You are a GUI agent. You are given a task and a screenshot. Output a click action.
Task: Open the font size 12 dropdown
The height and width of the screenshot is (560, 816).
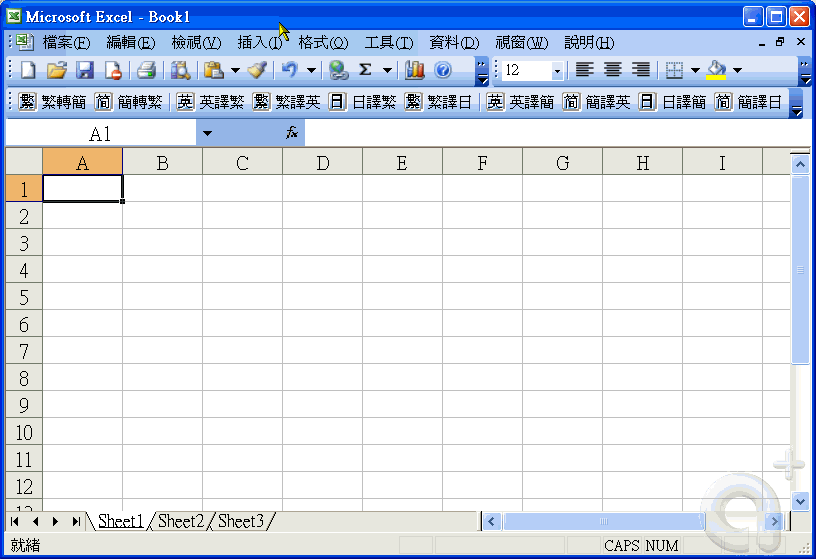tap(557, 71)
